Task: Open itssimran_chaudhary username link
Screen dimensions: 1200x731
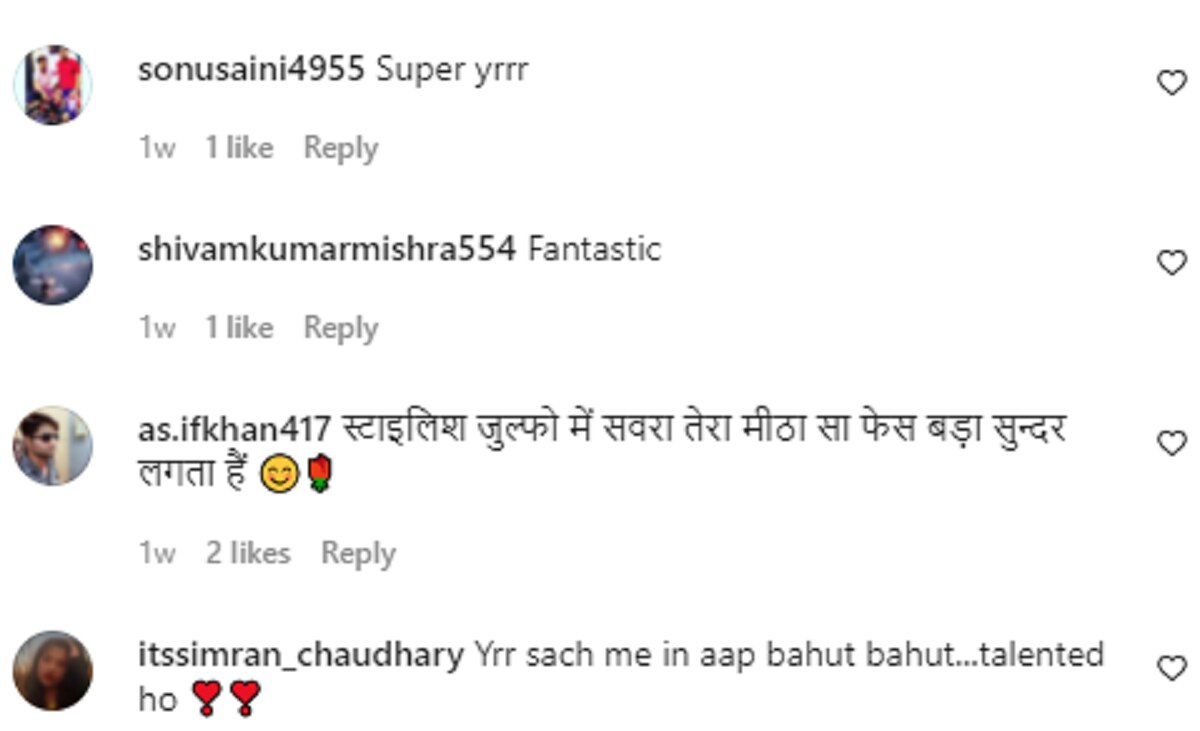Action: point(300,655)
